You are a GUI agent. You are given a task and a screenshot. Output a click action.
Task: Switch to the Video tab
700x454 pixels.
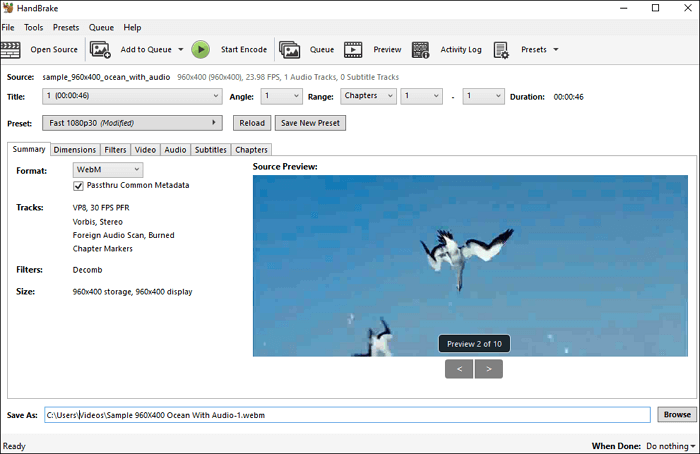145,150
